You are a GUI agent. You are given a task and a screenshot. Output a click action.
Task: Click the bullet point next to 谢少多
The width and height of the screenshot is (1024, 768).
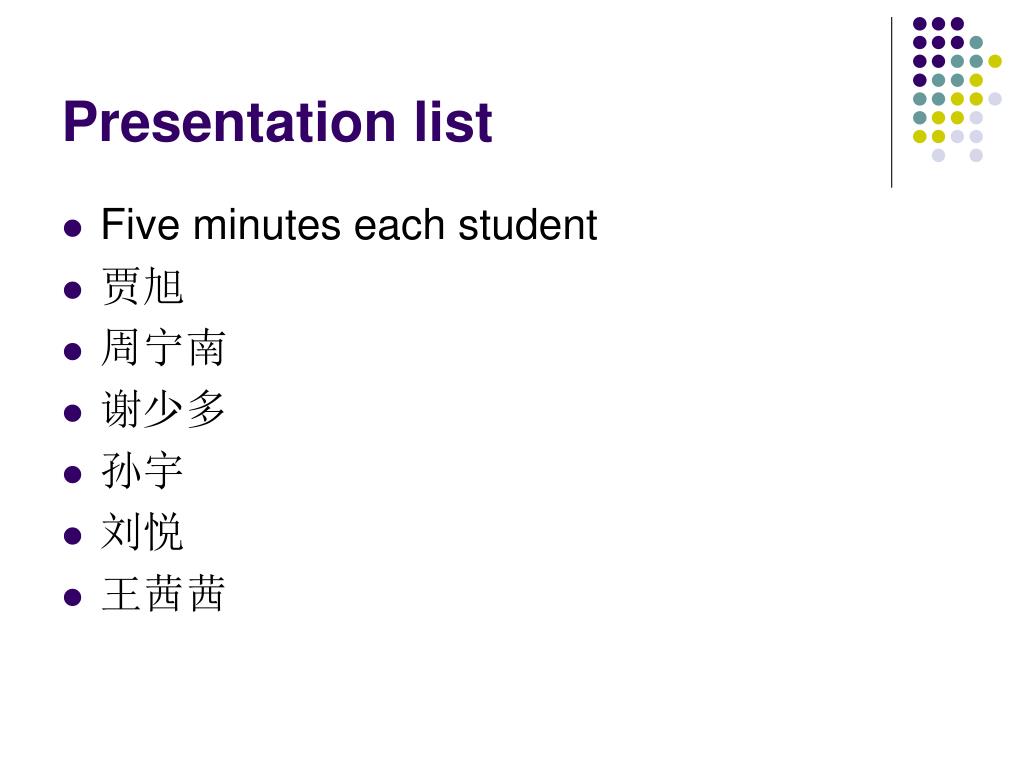pos(72,413)
